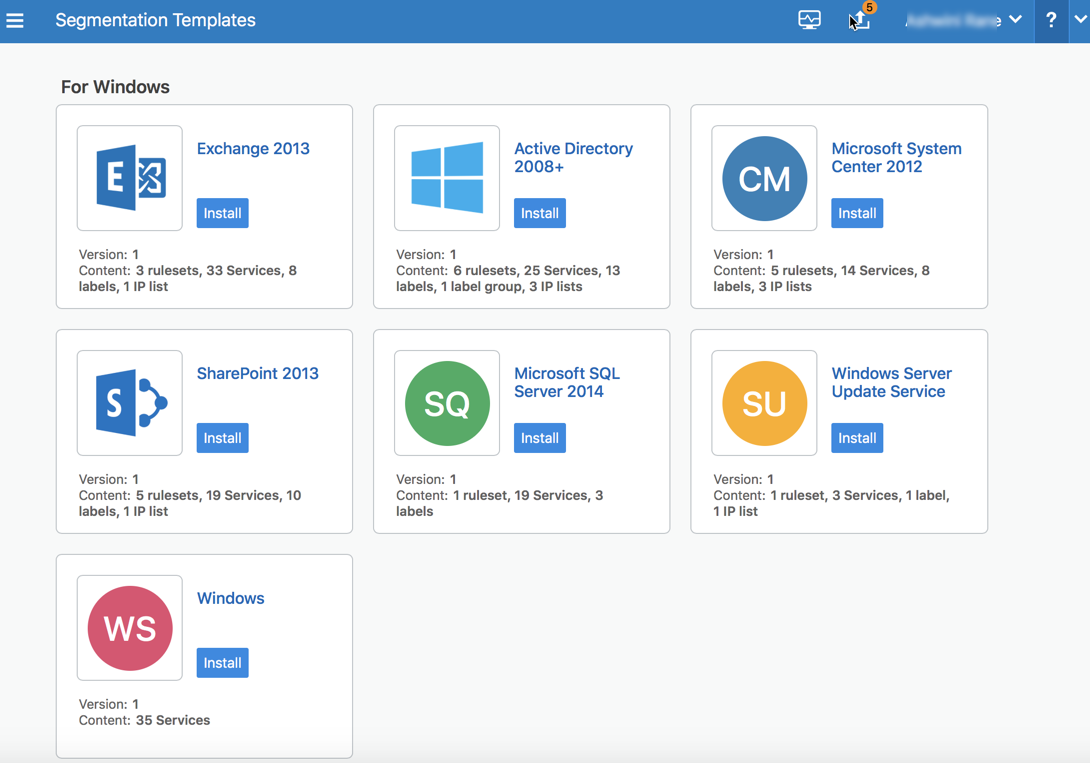Click the Active Directory Windows logo icon
This screenshot has height=763, width=1090.
[447, 178]
